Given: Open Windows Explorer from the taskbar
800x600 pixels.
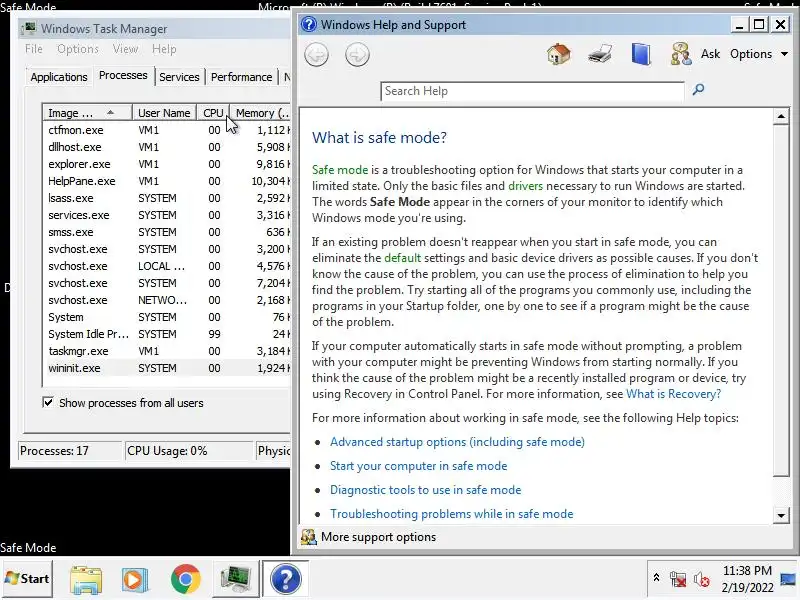Looking at the screenshot, I should [86, 579].
